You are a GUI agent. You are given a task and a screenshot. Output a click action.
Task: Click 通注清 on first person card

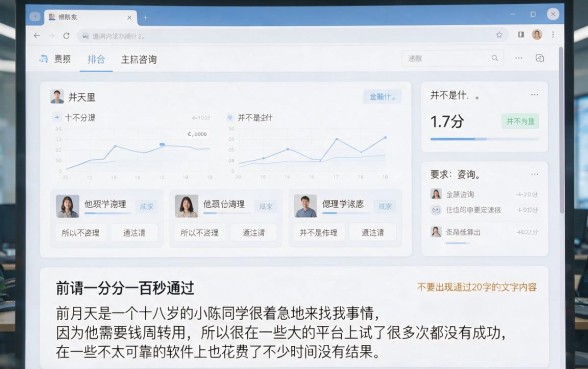tap(134, 232)
